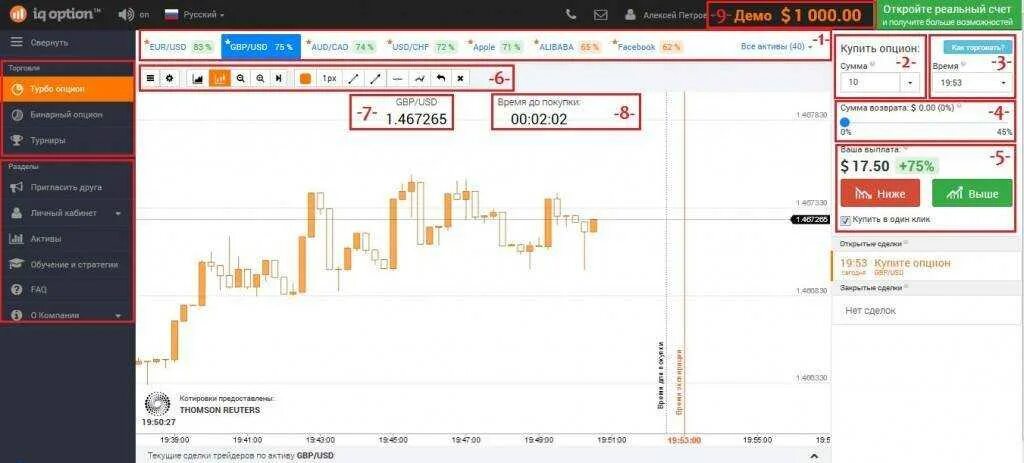Click the Сумма amount input field

872,83
